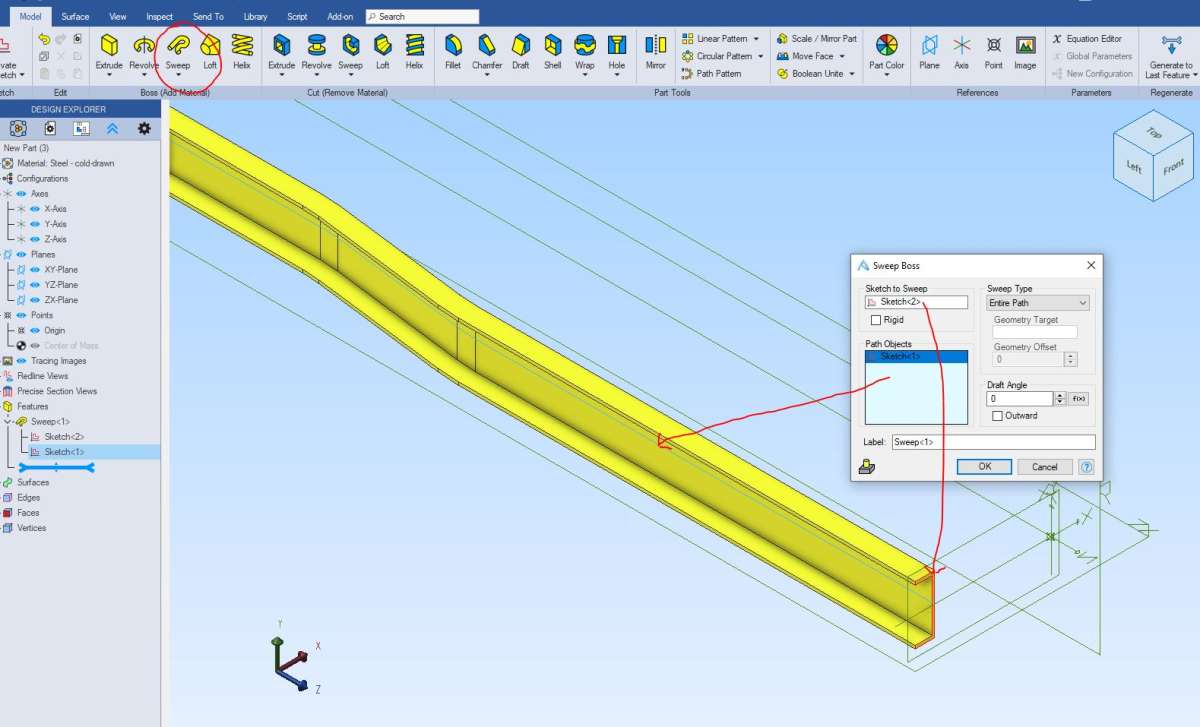Open the Loft boss tool
The height and width of the screenshot is (727, 1200).
tap(210, 50)
